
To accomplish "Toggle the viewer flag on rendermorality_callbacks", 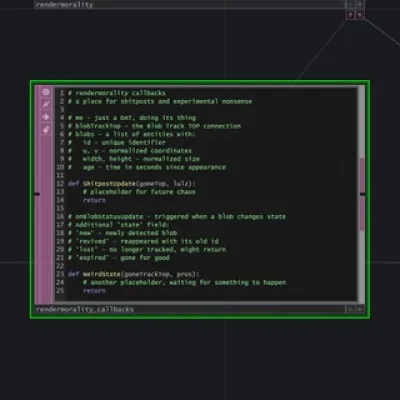I will pyautogui.click(x=46, y=92).
